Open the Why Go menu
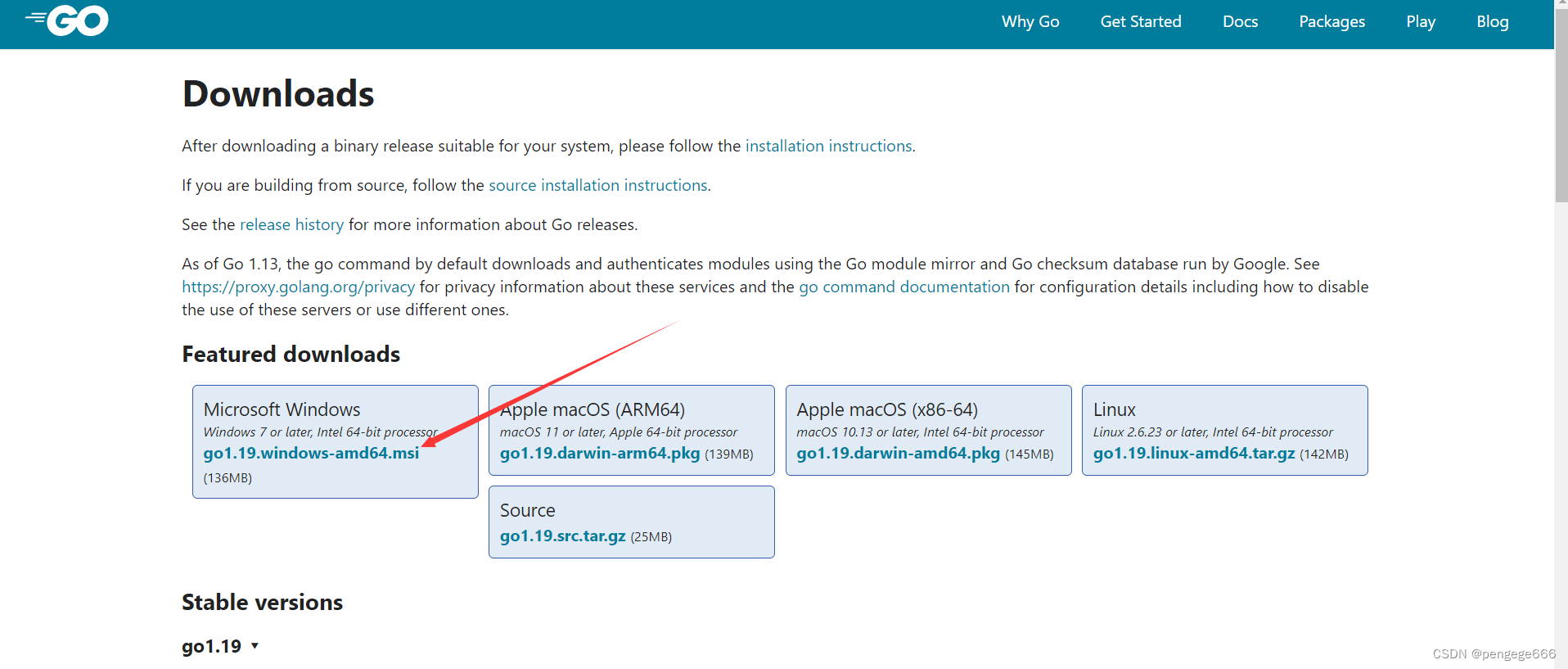The width and height of the screenshot is (1568, 669). tap(1030, 22)
